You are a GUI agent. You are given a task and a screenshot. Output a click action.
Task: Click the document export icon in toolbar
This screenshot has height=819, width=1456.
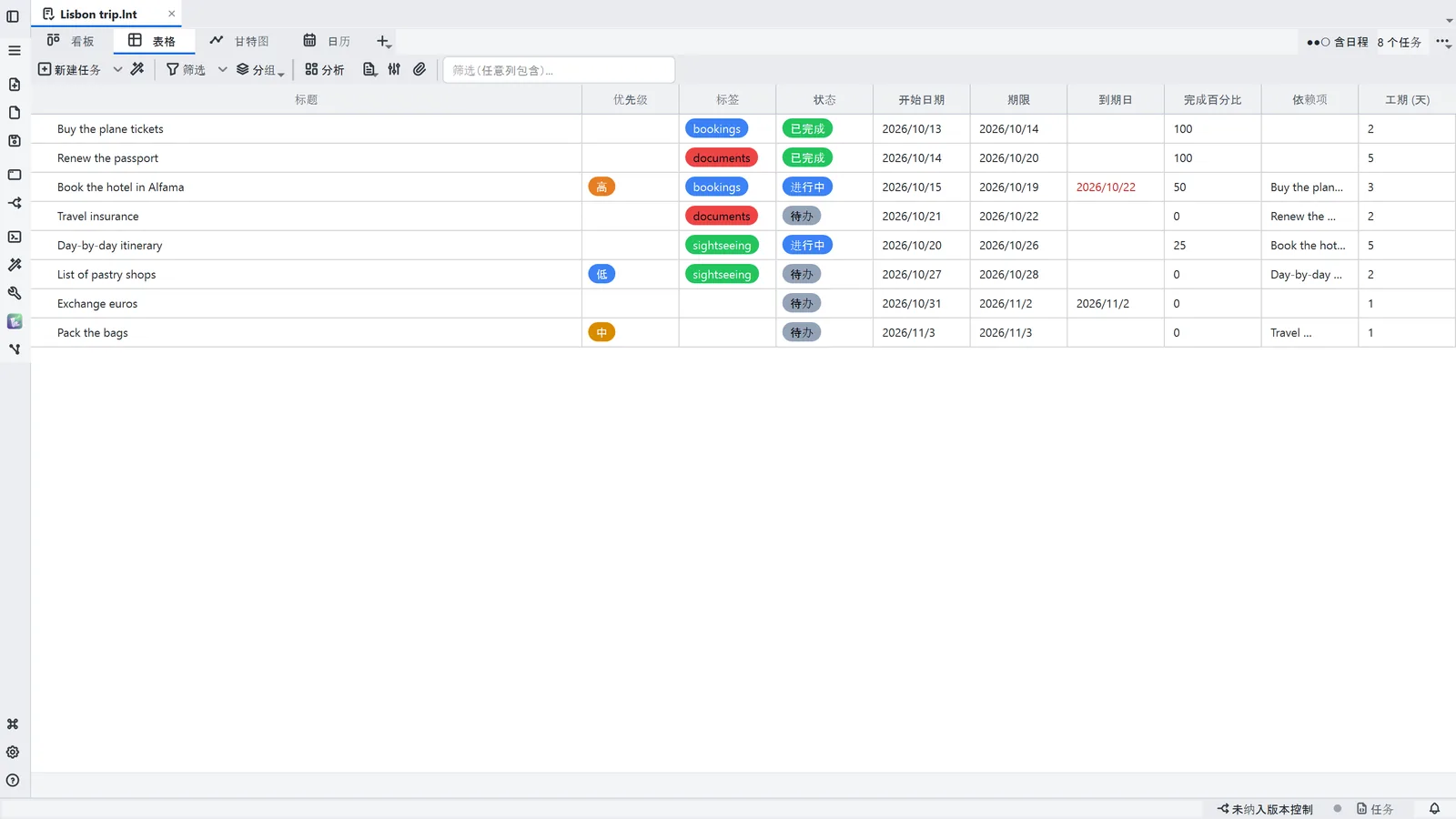coord(369,69)
